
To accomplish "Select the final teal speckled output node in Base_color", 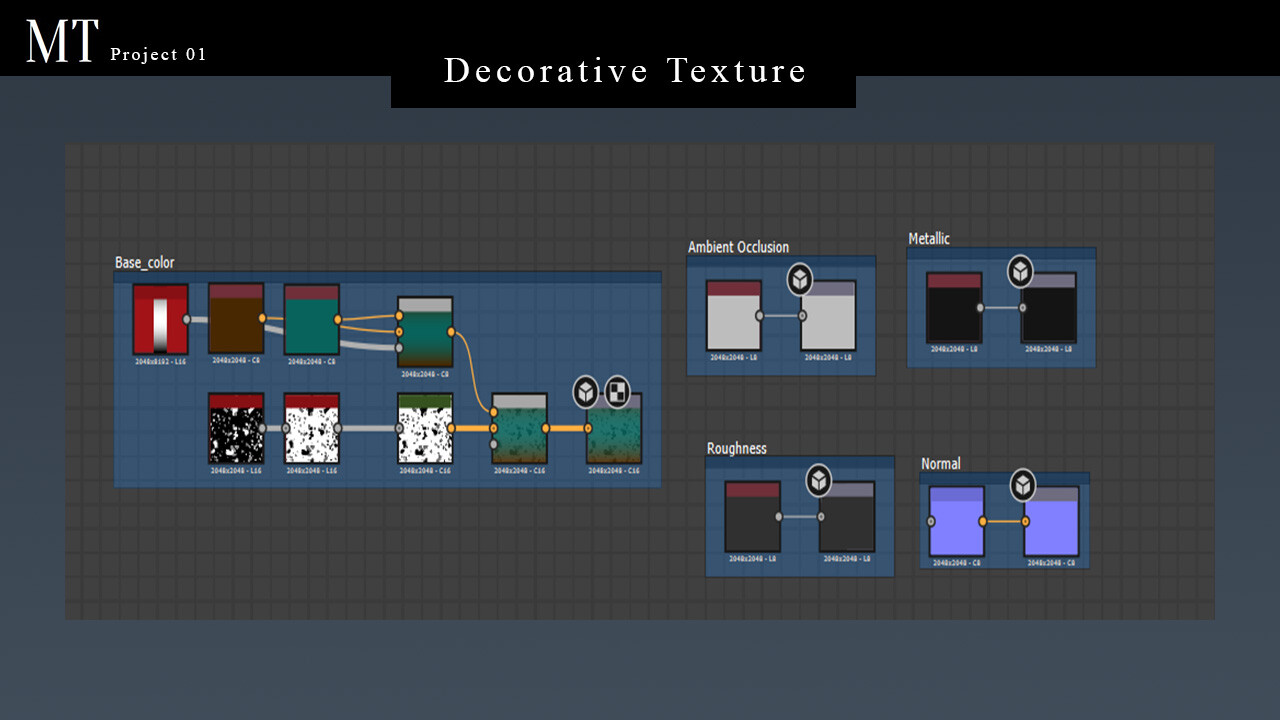I will pos(613,435).
